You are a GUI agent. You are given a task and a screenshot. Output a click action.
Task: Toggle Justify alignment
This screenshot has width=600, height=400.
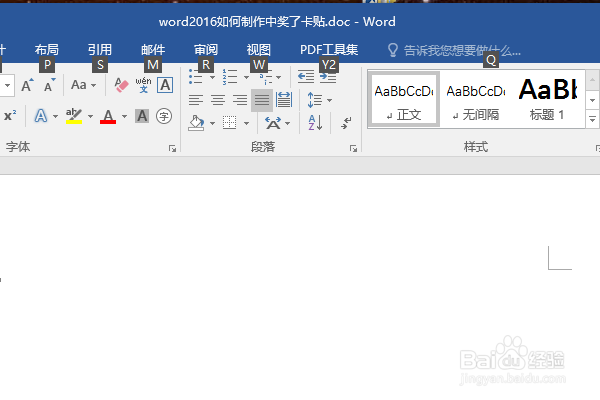point(262,100)
